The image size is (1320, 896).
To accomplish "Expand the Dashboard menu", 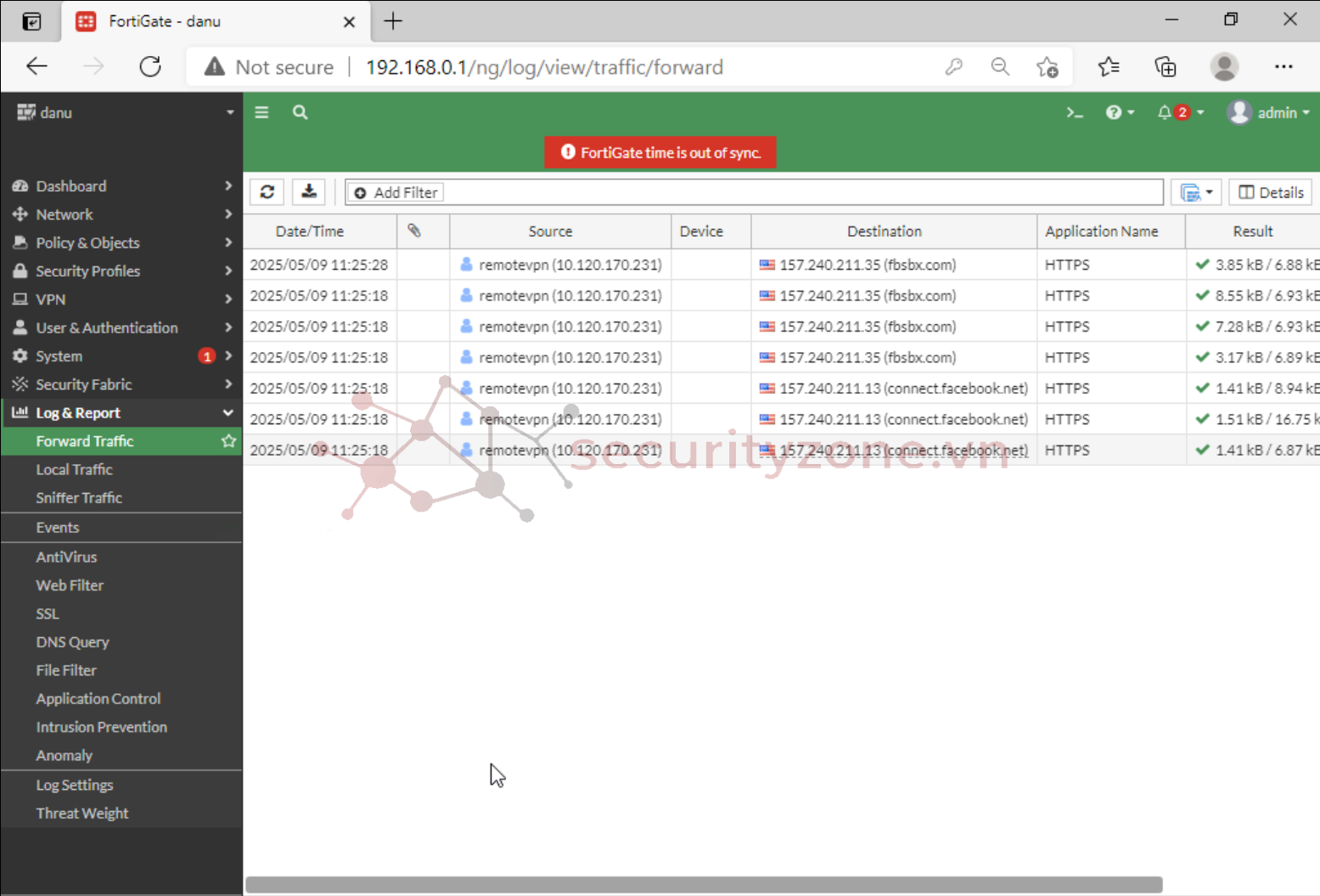I will point(121,186).
